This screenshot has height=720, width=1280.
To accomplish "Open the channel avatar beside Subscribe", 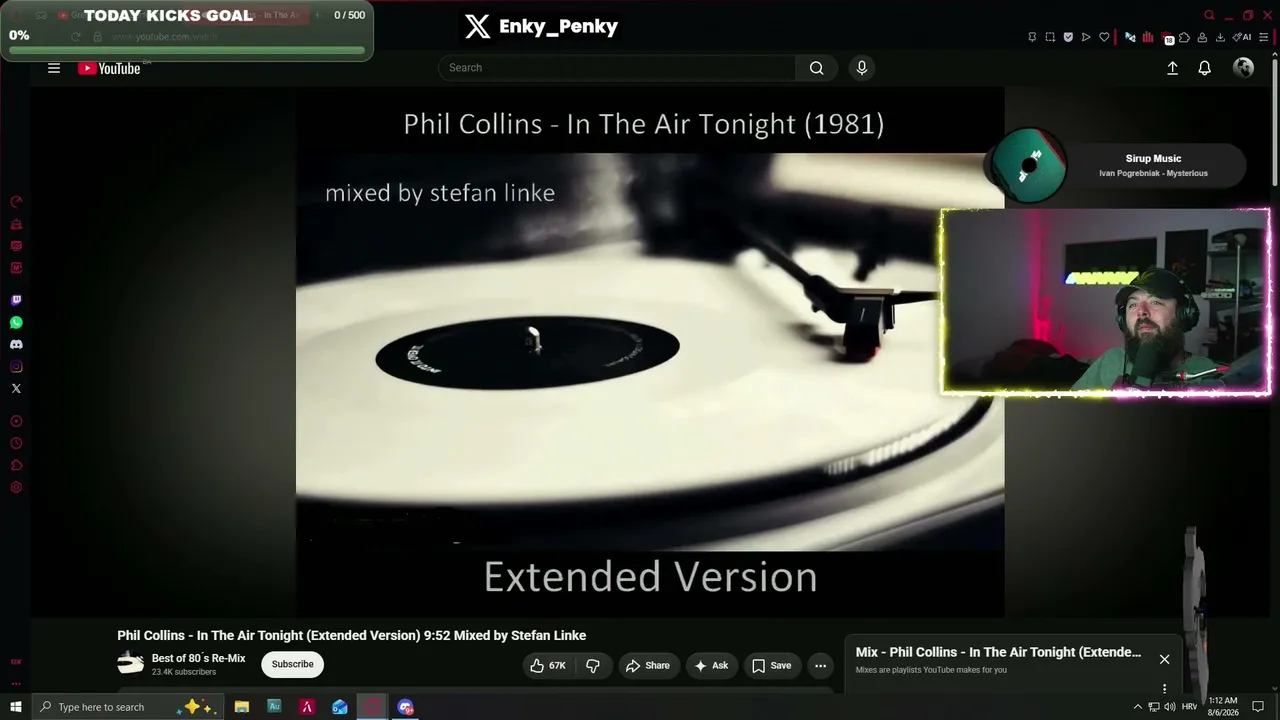I will point(131,664).
